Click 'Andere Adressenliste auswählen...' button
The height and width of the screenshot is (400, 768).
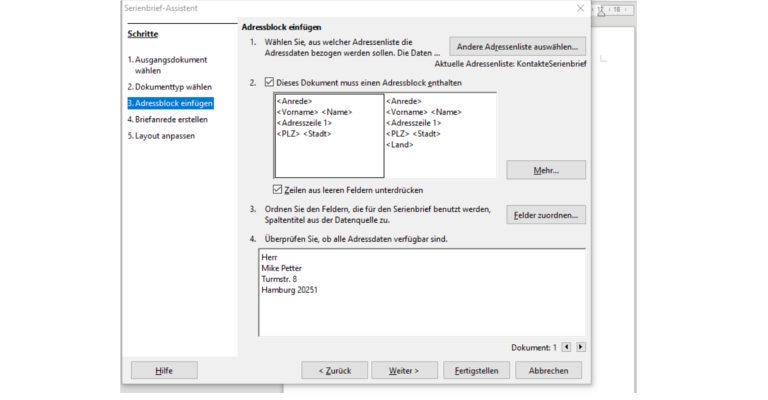pos(517,46)
